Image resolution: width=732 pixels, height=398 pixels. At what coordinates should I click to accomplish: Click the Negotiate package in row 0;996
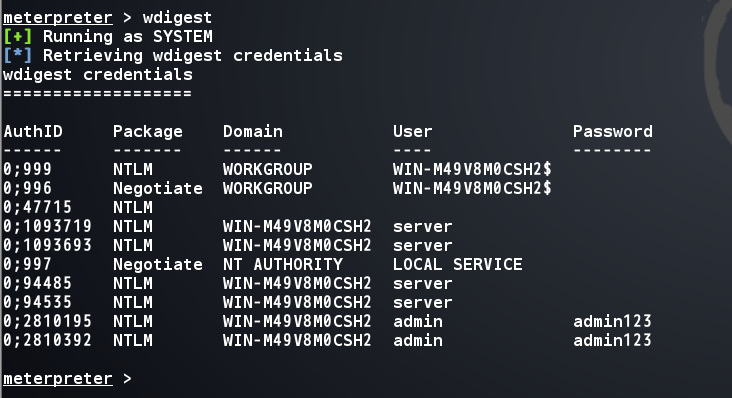tap(158, 189)
